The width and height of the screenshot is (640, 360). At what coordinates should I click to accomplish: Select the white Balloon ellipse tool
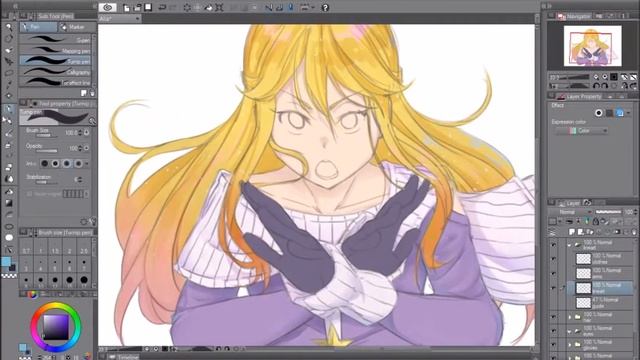(9, 238)
